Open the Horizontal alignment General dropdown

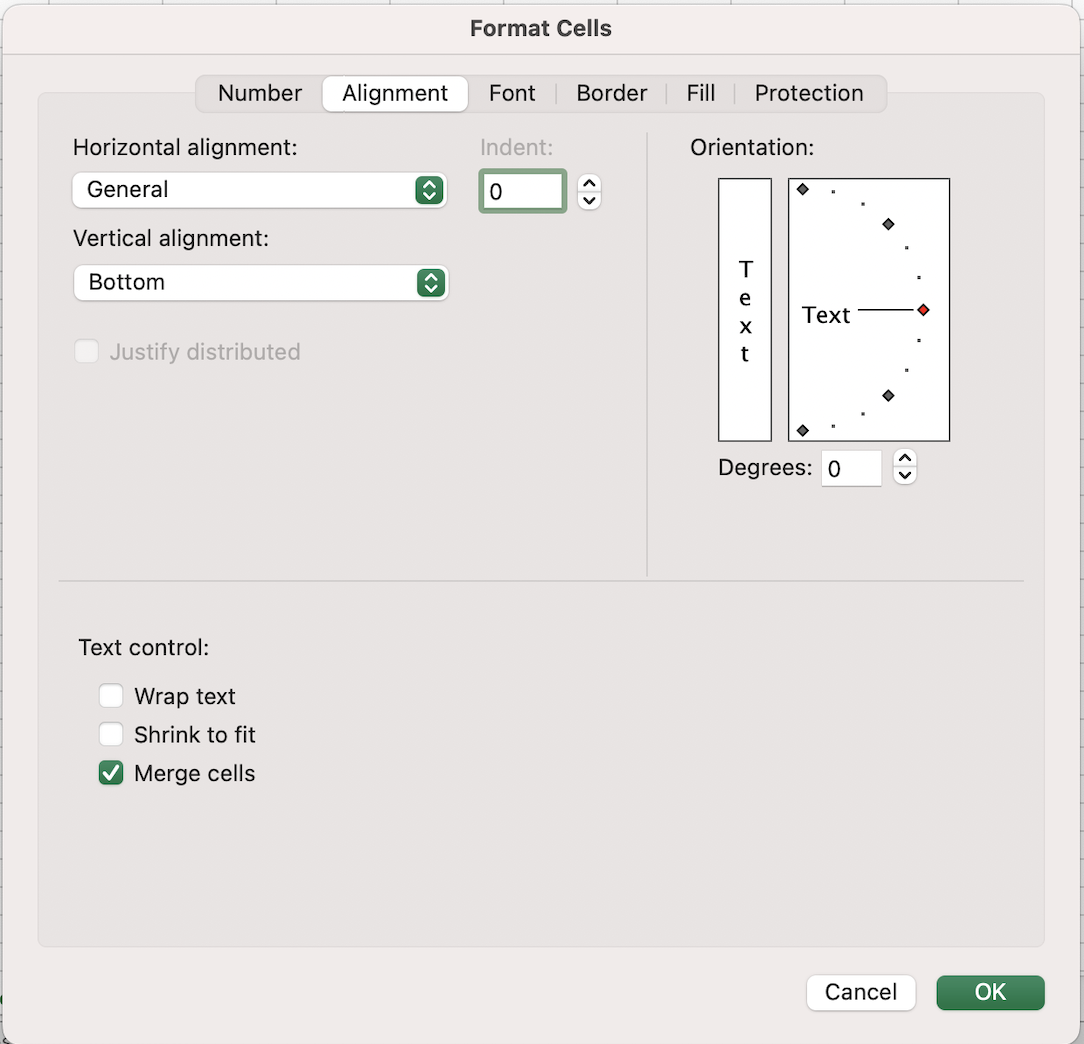[x=259, y=189]
